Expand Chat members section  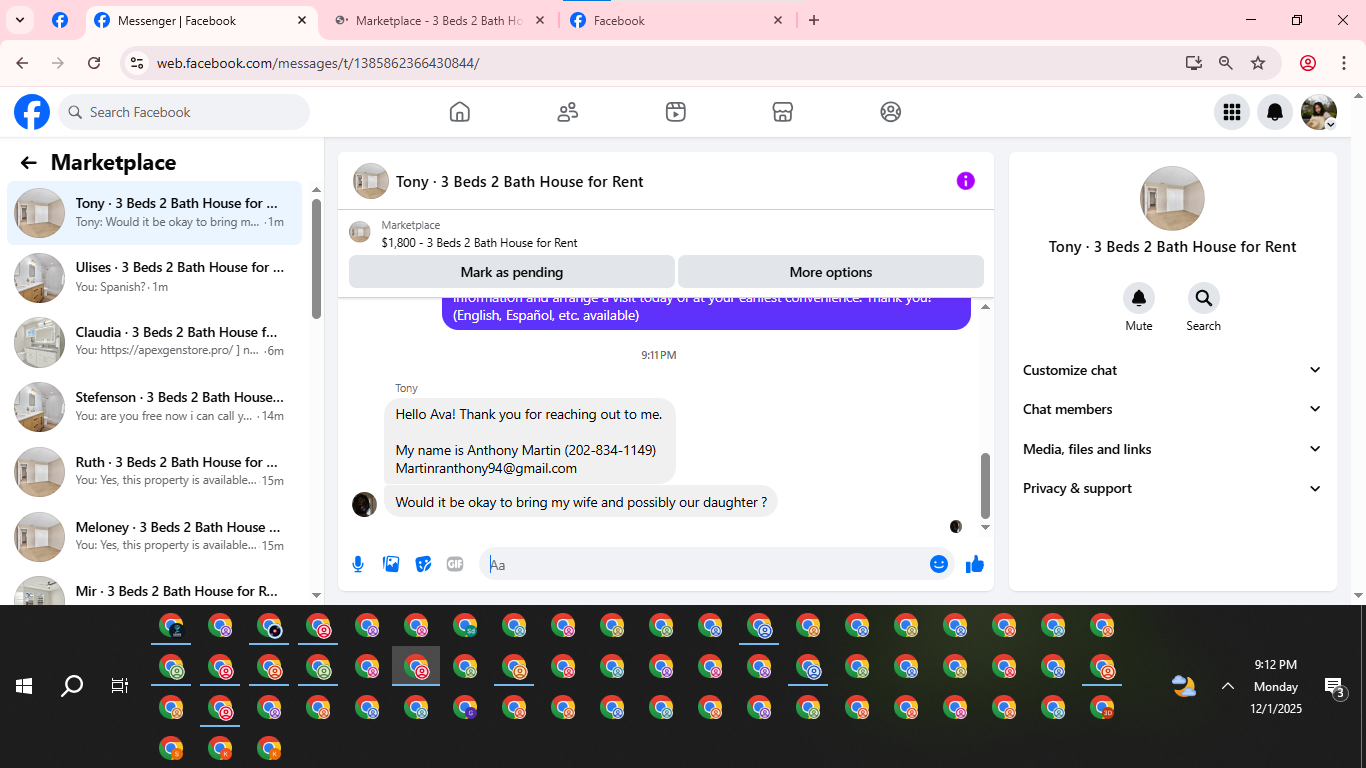(x=1172, y=409)
